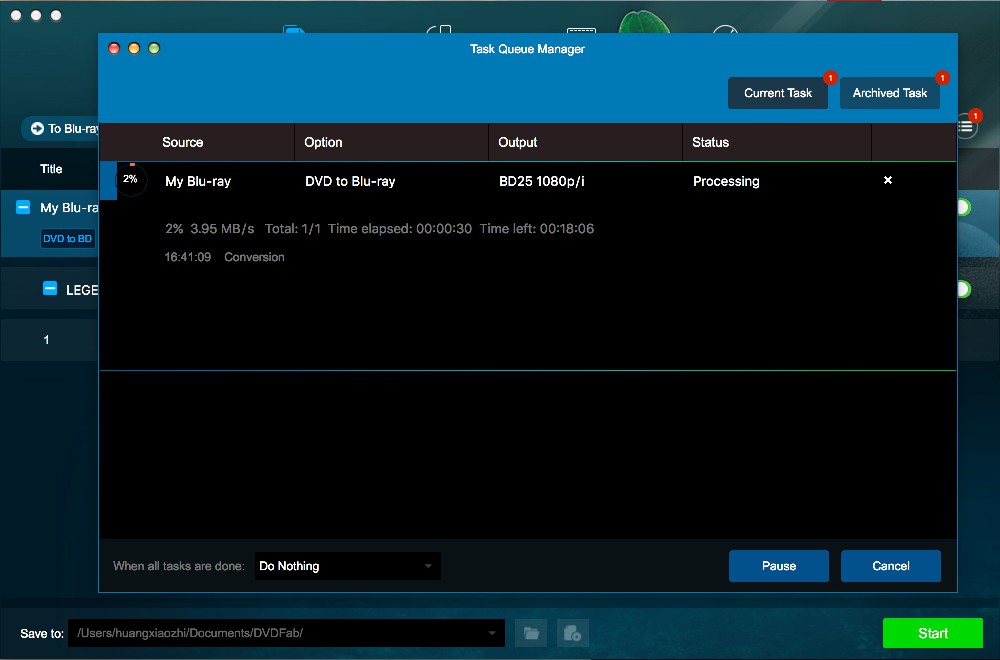Collapse the LEGE title row in main window
Screen dimensions: 1000x660
(x=50, y=288)
